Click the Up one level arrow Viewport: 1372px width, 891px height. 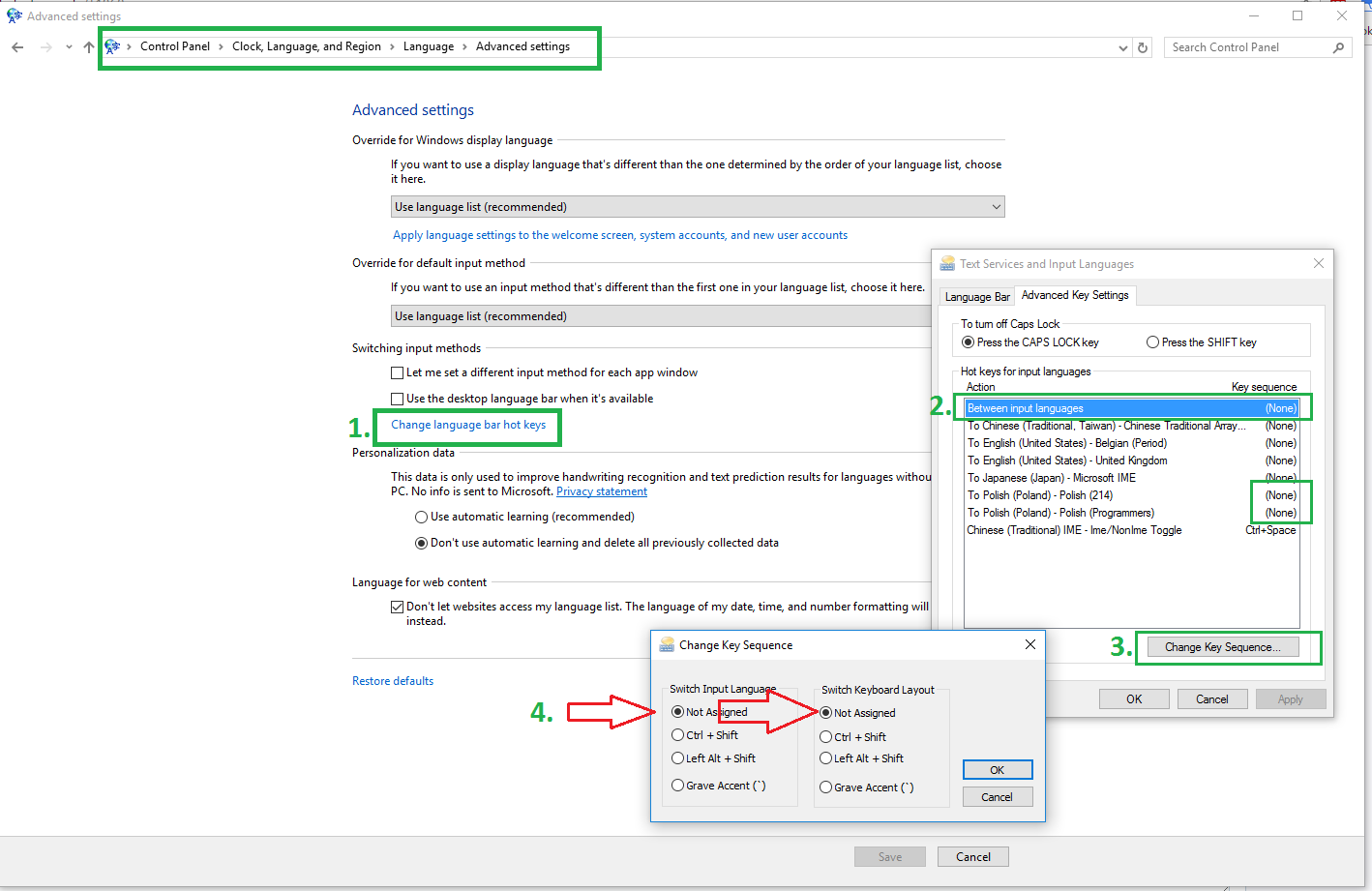pos(89,47)
